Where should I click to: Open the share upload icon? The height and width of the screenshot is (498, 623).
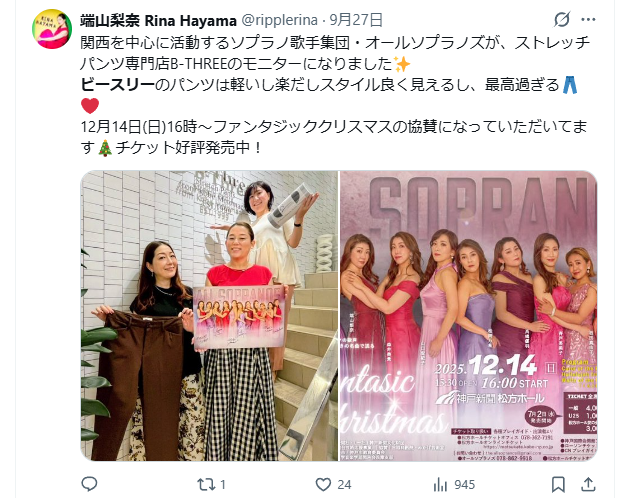(588, 484)
